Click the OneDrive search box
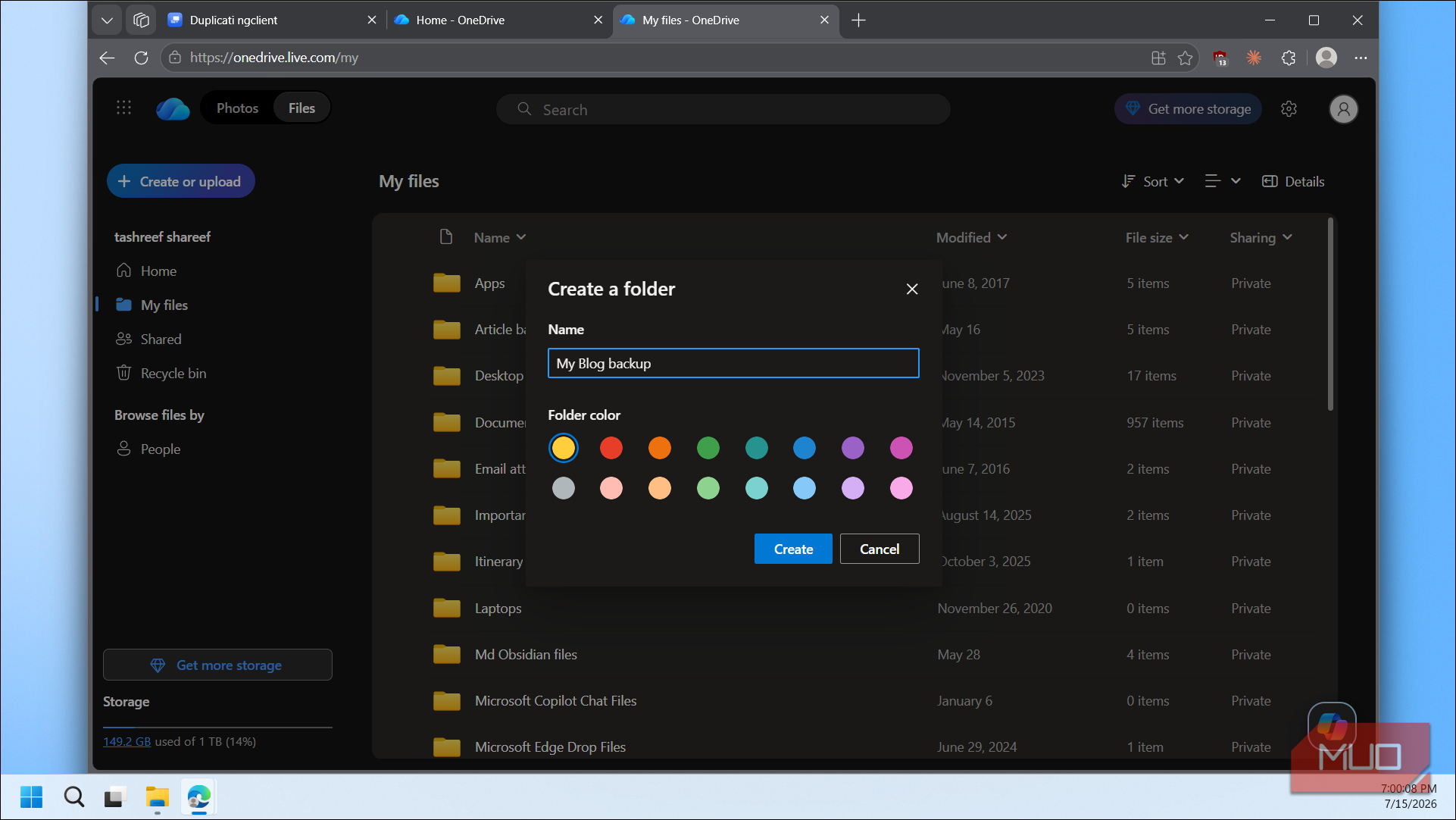 (723, 109)
